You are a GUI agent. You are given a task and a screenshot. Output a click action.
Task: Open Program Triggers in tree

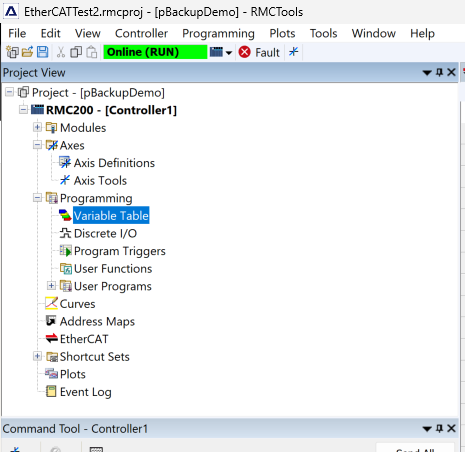(120, 251)
